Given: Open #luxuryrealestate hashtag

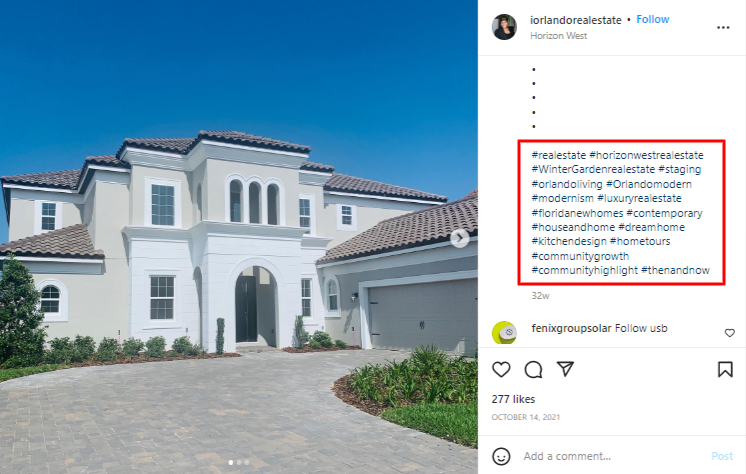Looking at the screenshot, I should point(639,198).
